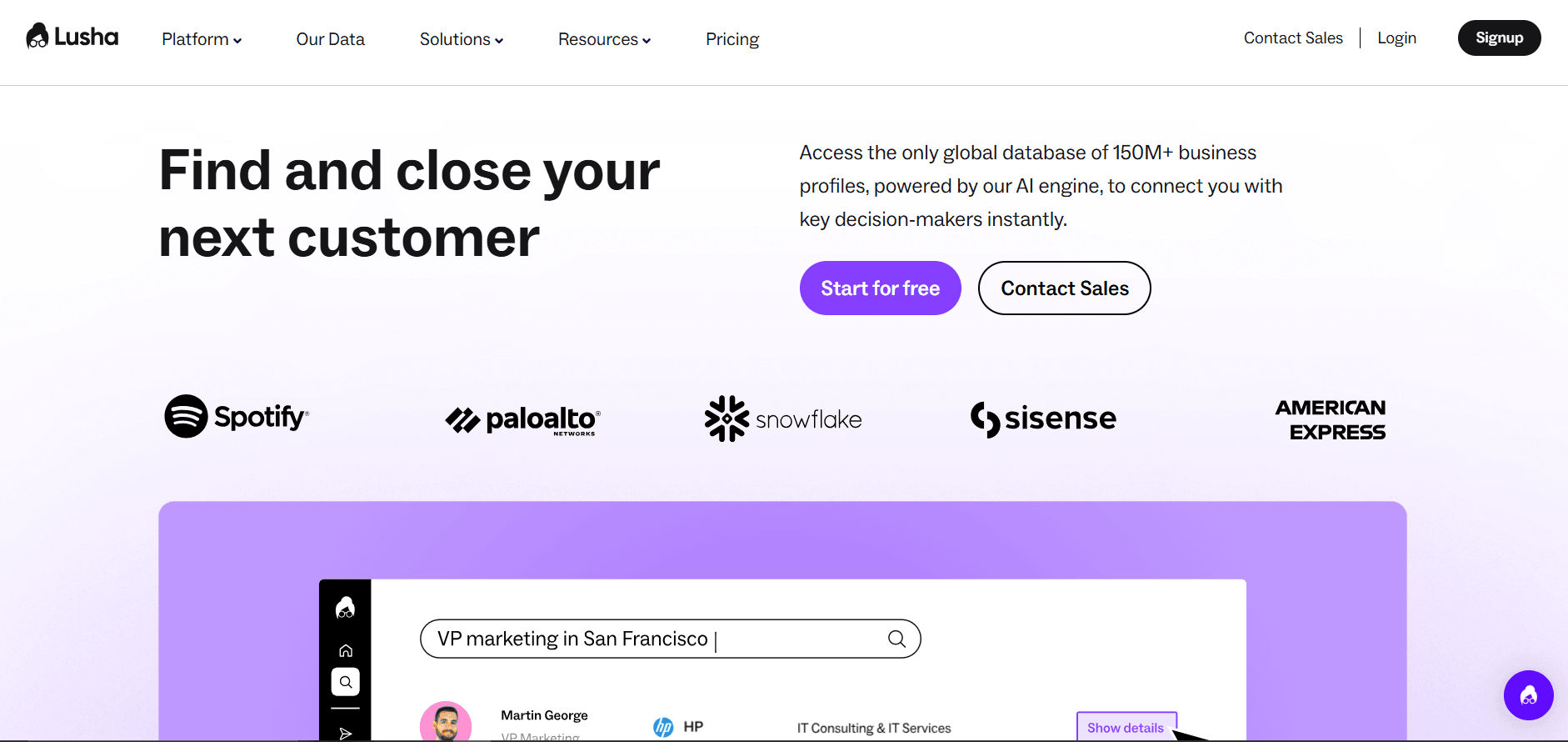Open the Login link
The image size is (1568, 742).
1397,38
